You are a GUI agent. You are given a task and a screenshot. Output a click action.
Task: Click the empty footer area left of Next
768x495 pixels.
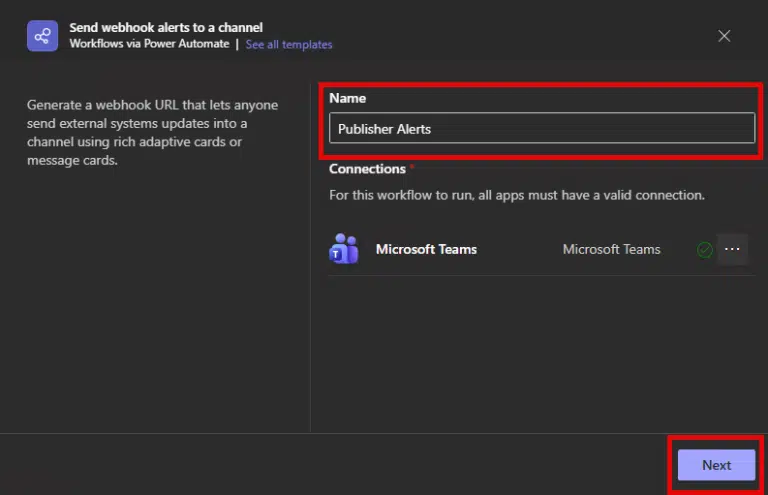330,465
